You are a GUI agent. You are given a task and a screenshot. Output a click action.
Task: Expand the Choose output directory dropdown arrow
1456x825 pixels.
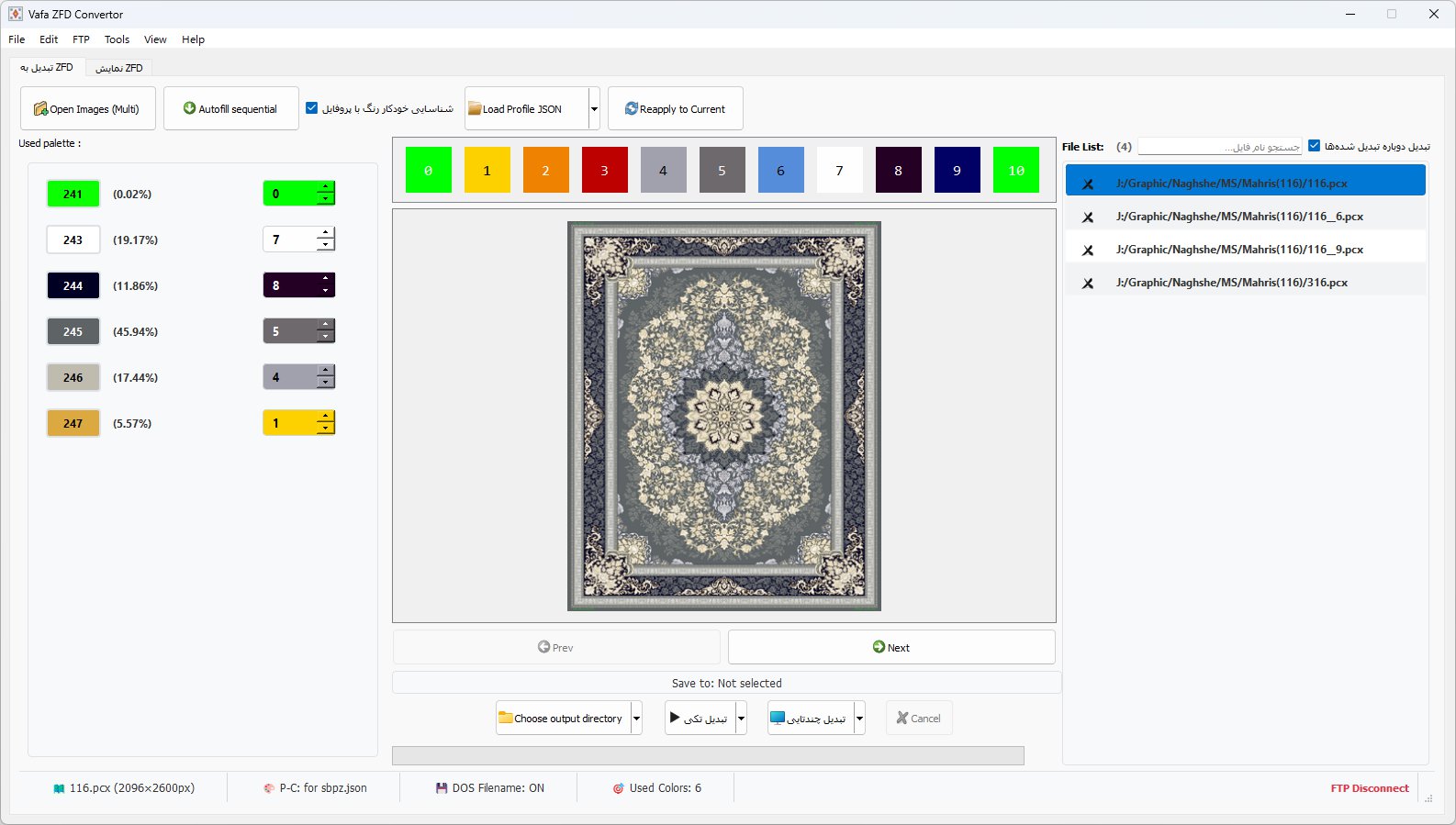(x=637, y=719)
